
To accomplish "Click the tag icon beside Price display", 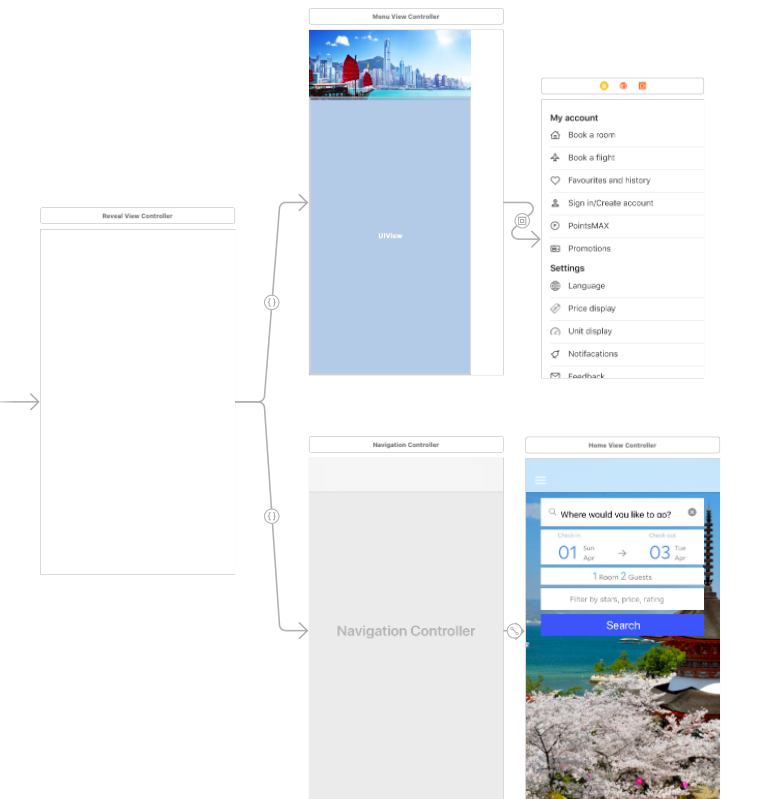I will (555, 308).
